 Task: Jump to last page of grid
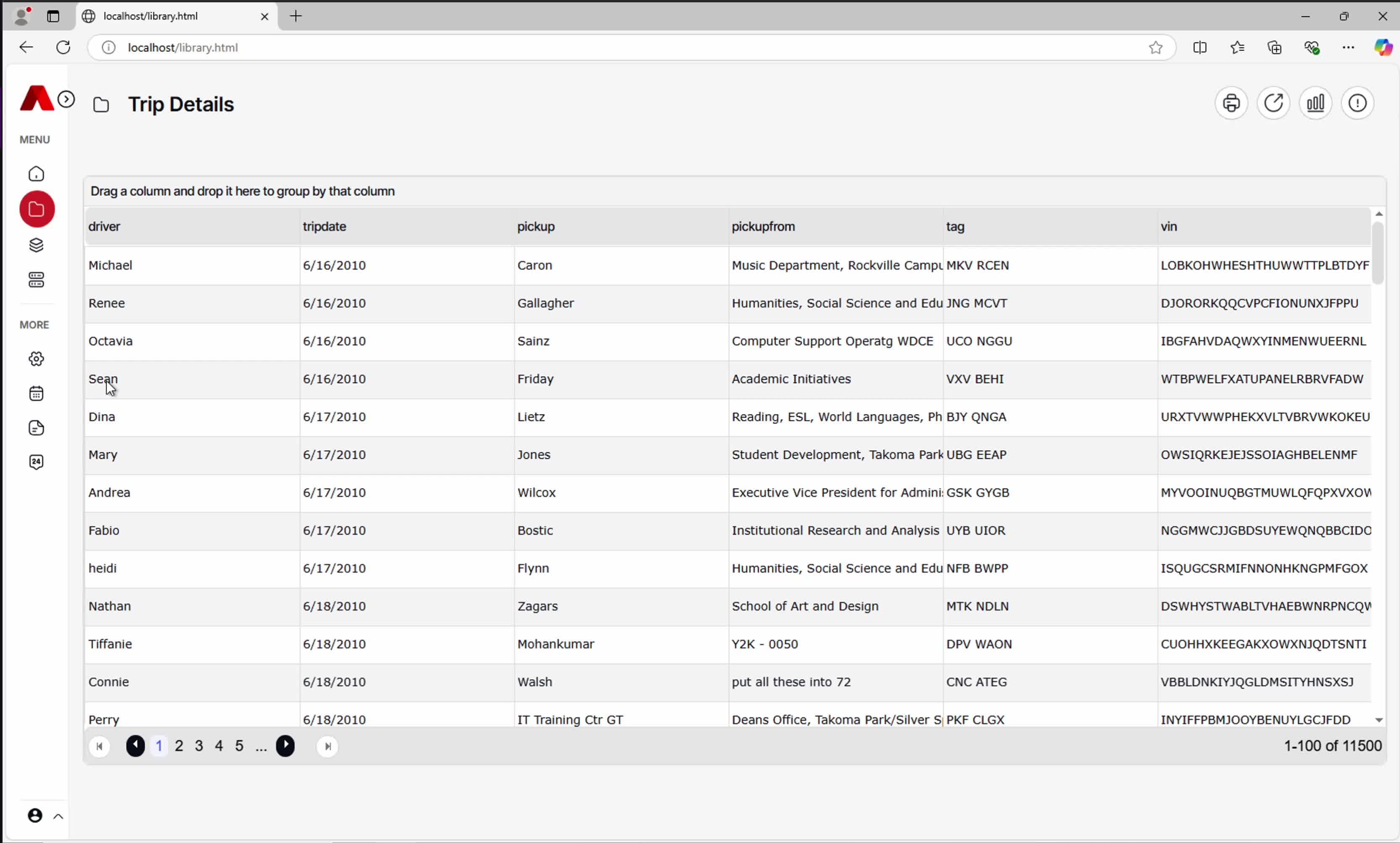tap(328, 746)
